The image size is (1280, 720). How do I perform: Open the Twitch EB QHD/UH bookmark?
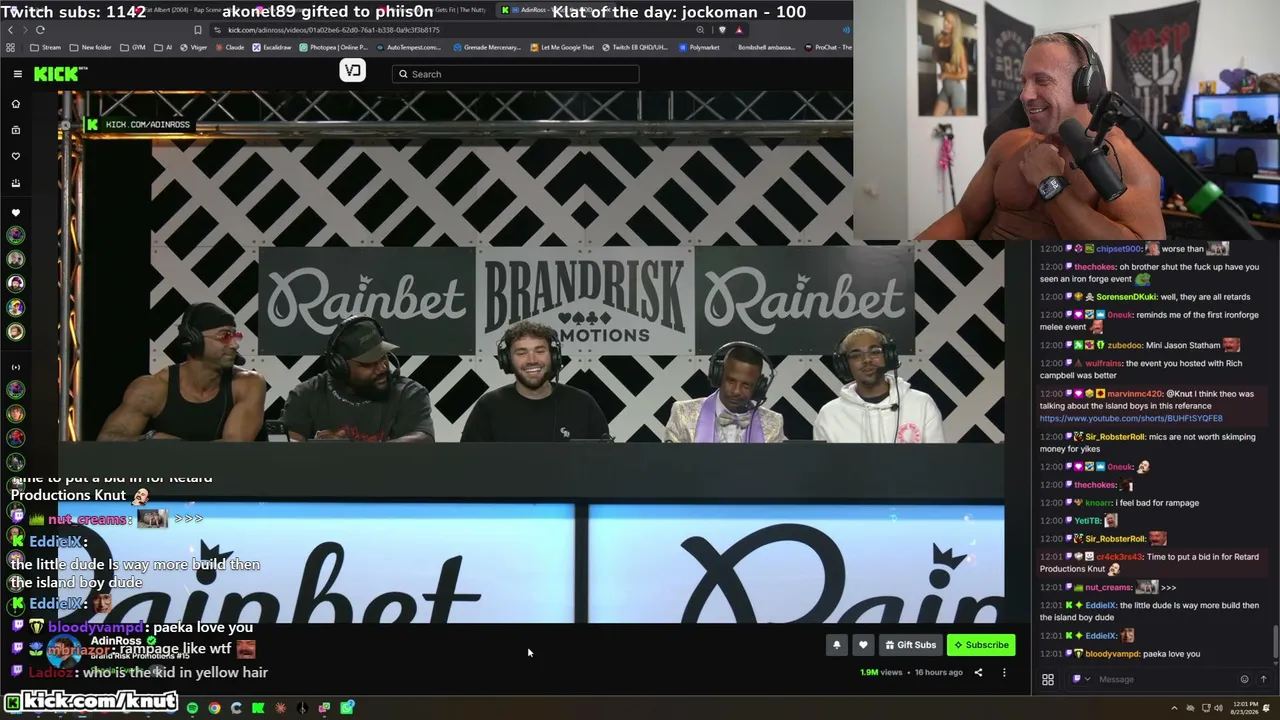click(x=635, y=47)
